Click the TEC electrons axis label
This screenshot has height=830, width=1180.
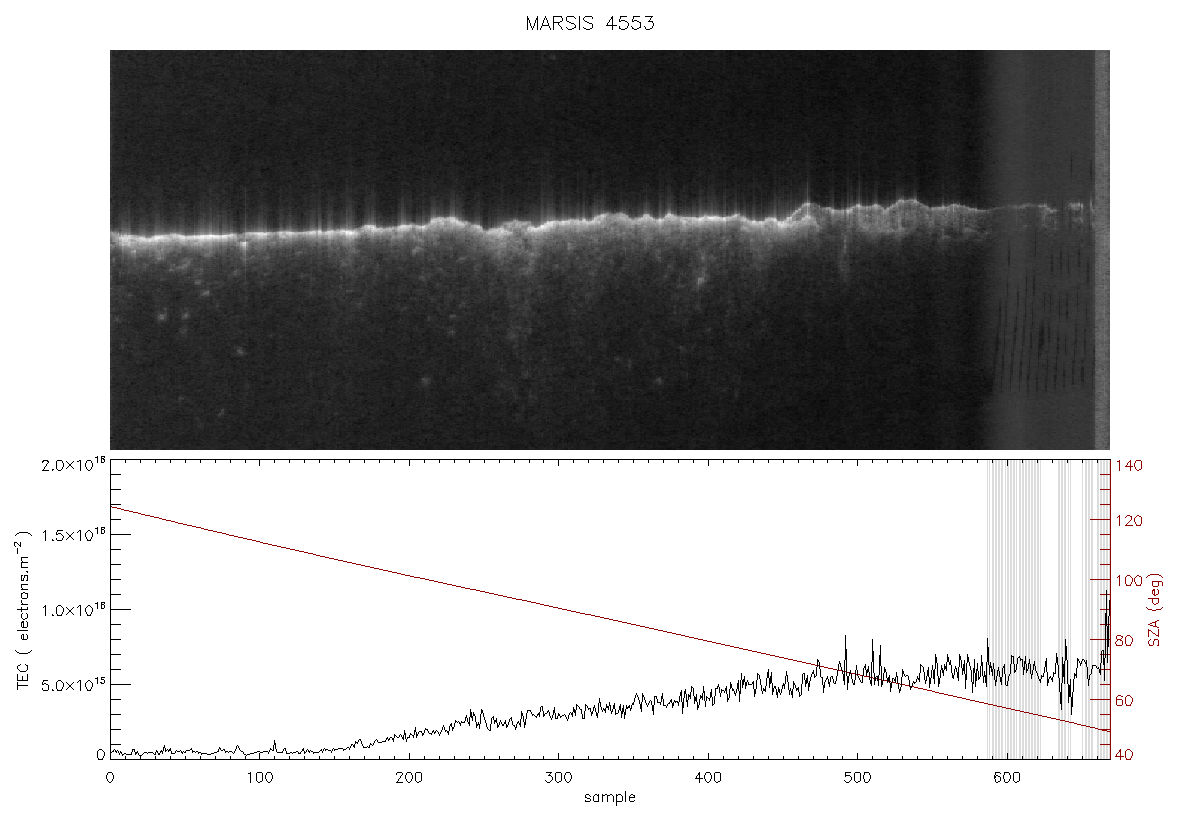click(x=23, y=610)
